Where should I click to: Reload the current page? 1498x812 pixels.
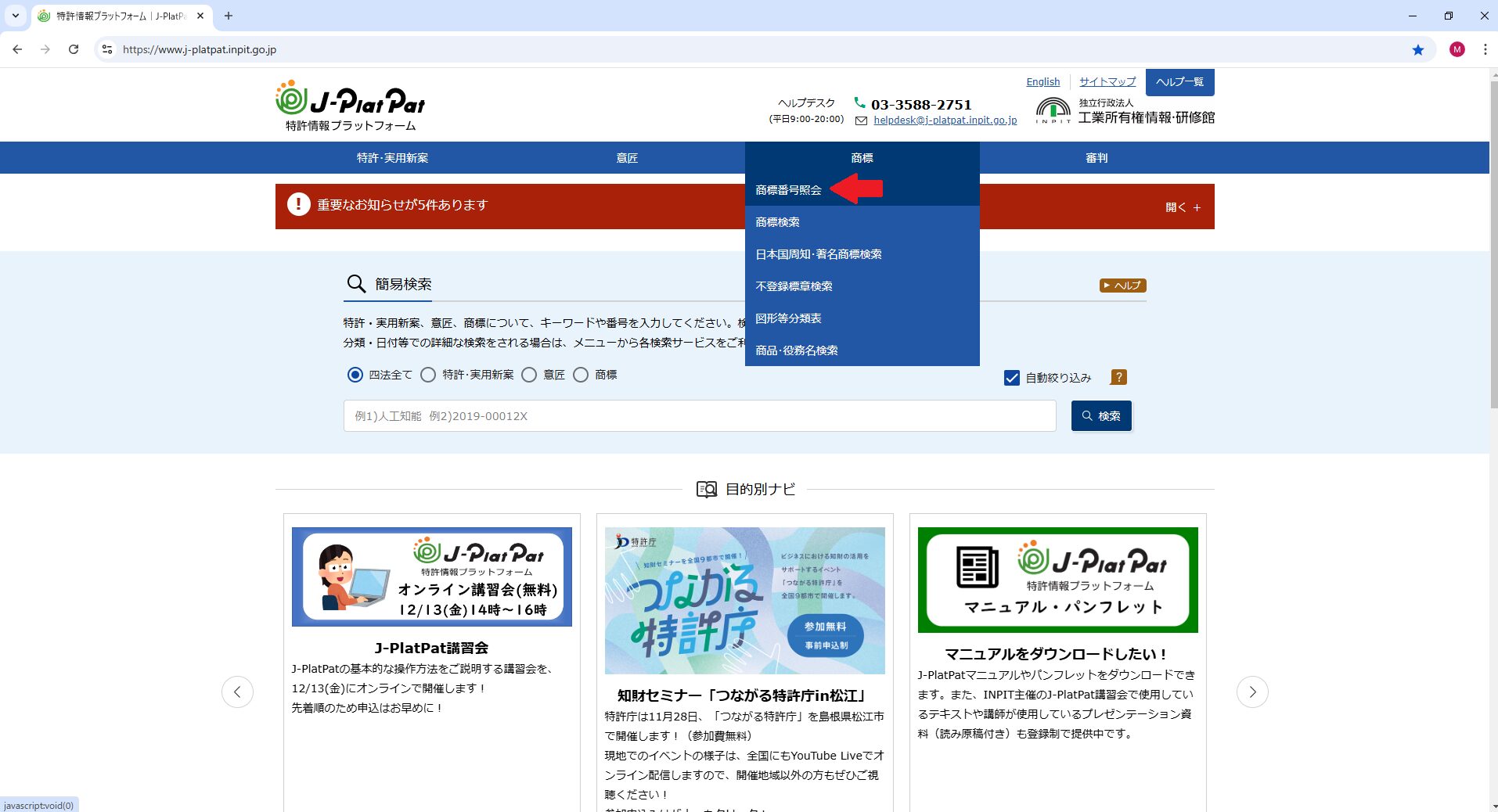click(x=74, y=49)
